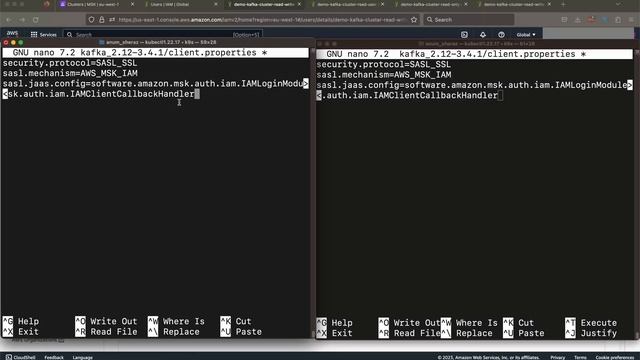Click left terminal window title bar
Viewport: 640px width, 360px height.
[x=157, y=42]
